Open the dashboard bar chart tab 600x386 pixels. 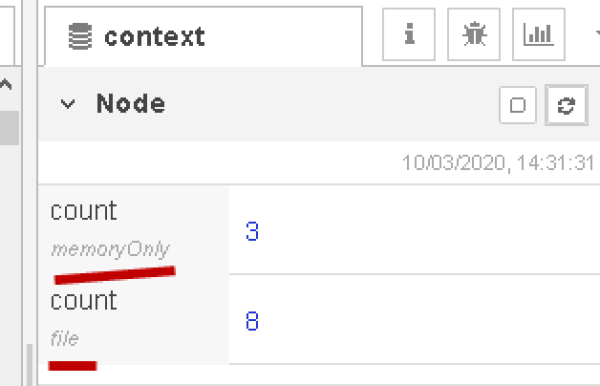(x=538, y=34)
